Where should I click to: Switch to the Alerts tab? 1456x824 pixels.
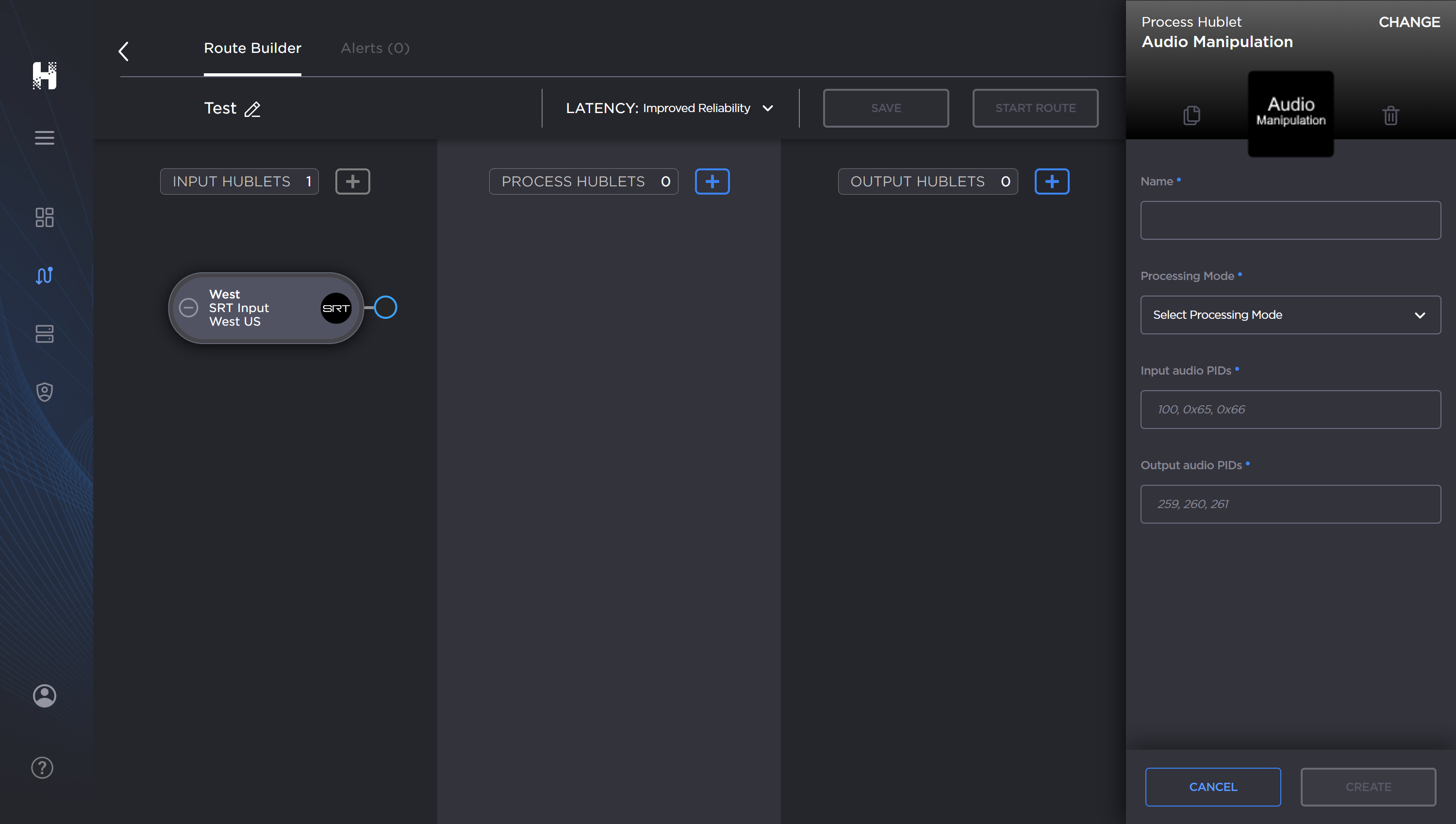click(x=374, y=48)
